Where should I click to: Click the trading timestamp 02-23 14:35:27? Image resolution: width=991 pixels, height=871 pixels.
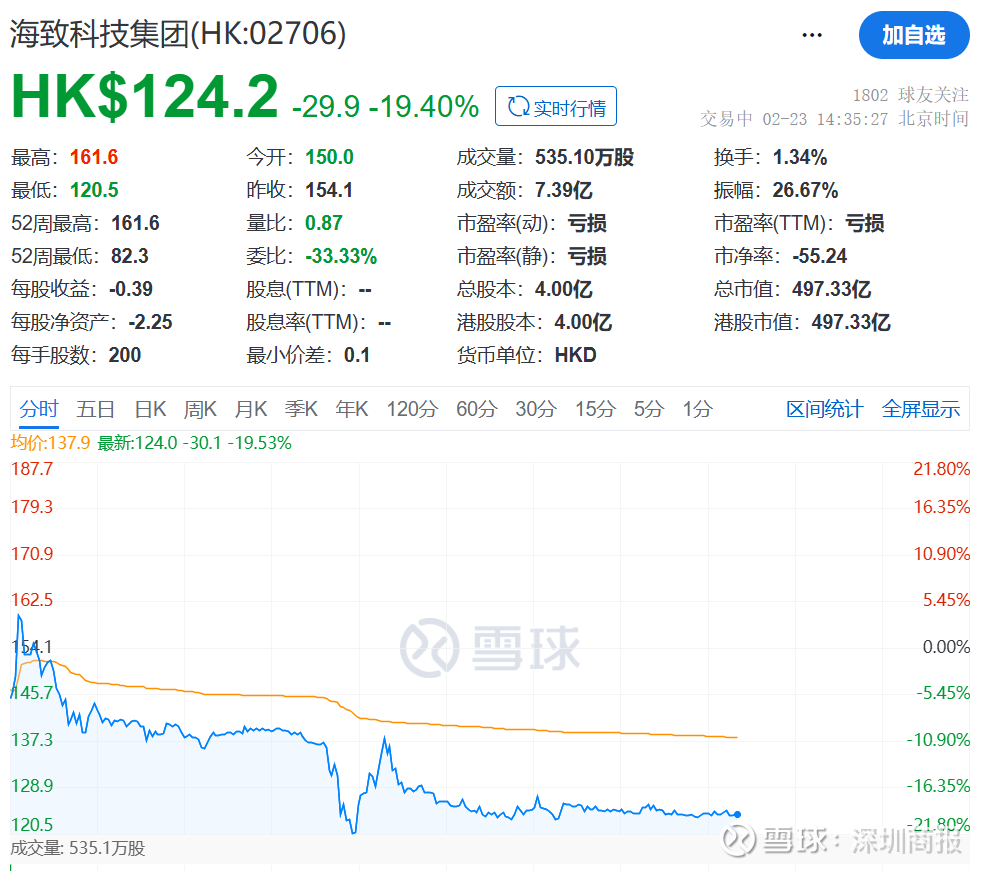tap(825, 119)
